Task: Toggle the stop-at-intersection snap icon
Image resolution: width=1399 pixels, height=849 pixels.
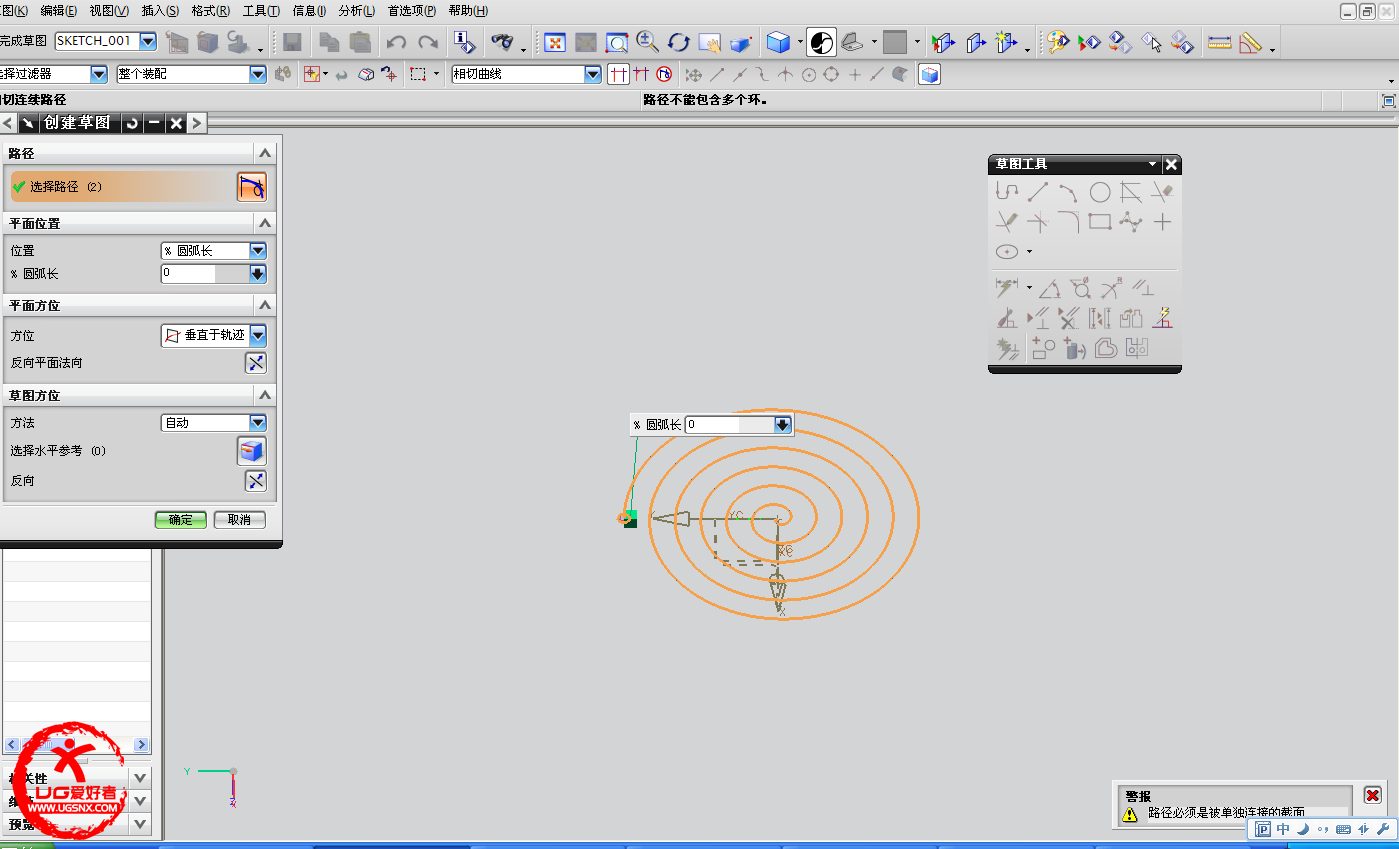Action: [619, 74]
